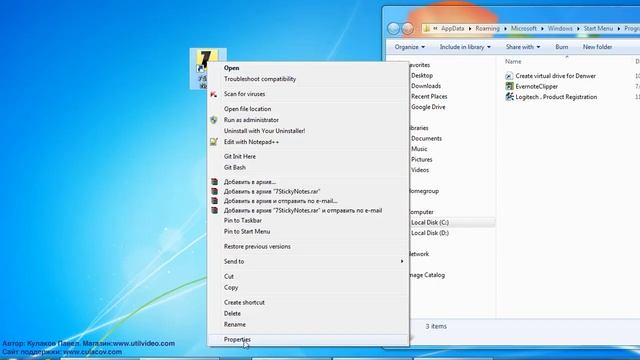Click WinRAR icon next to Добавить в архив...
Screen dimensions: 640x360
tap(214, 182)
